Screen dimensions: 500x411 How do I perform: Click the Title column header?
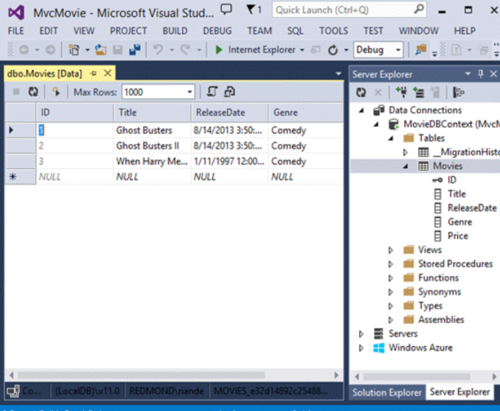tap(152, 112)
